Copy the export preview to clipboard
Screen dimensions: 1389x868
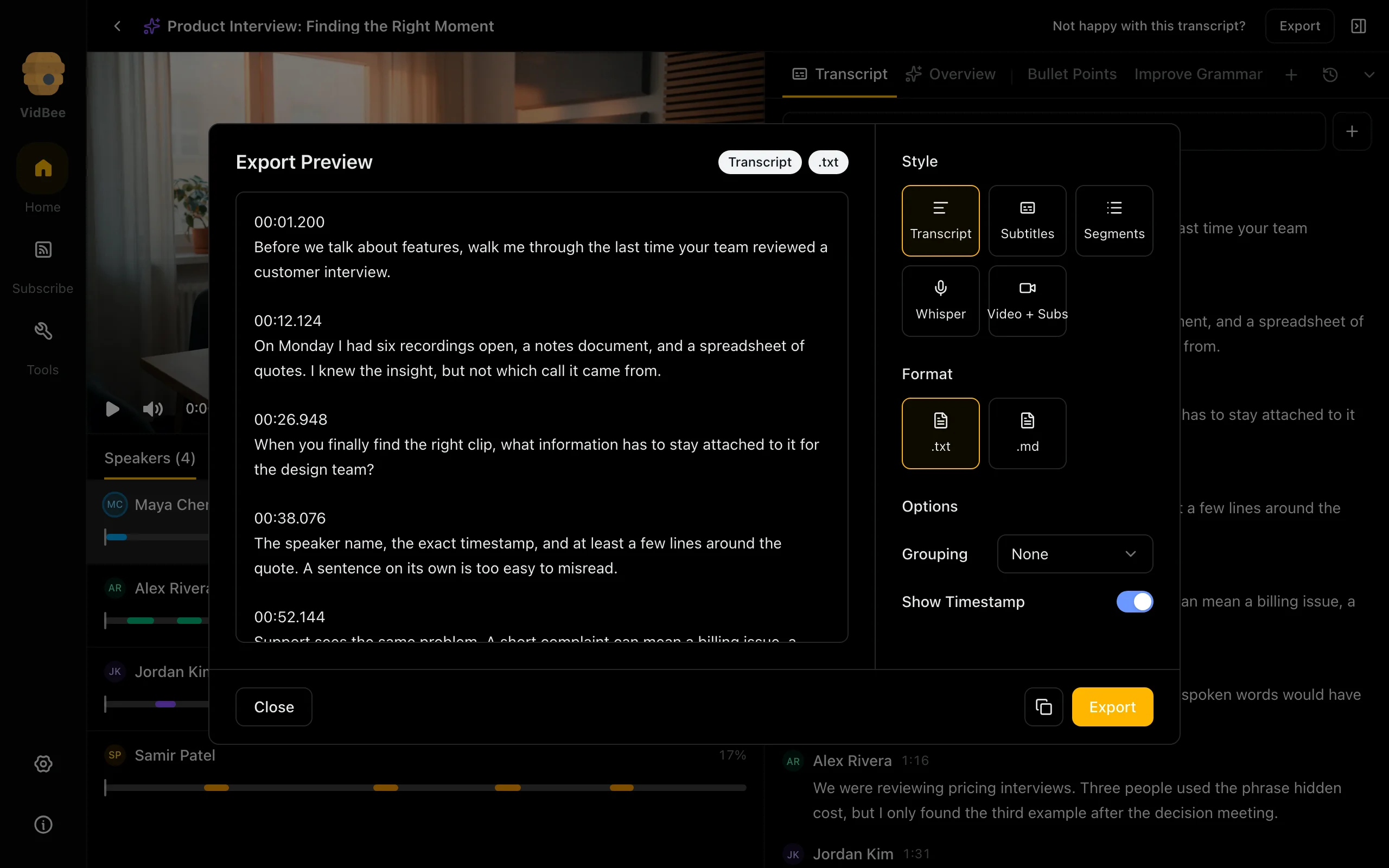(x=1043, y=707)
